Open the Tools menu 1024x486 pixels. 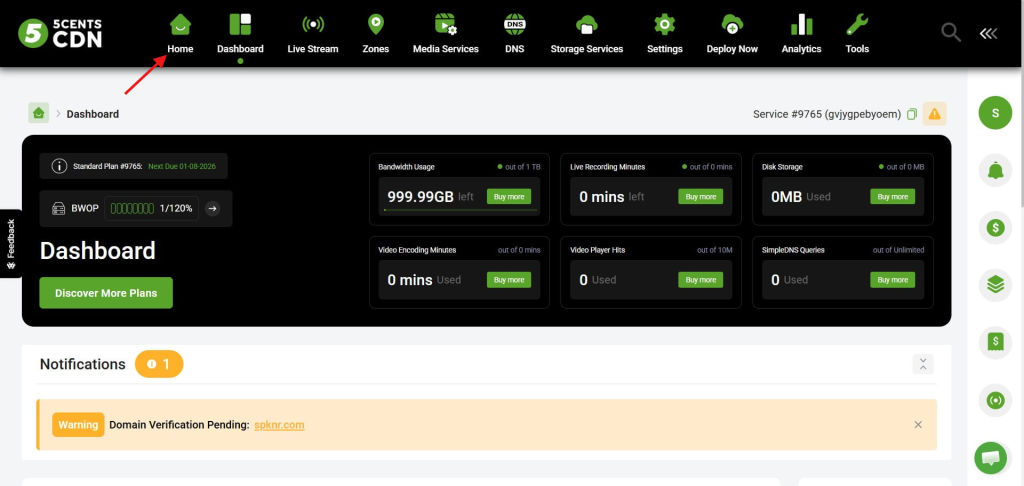click(857, 34)
